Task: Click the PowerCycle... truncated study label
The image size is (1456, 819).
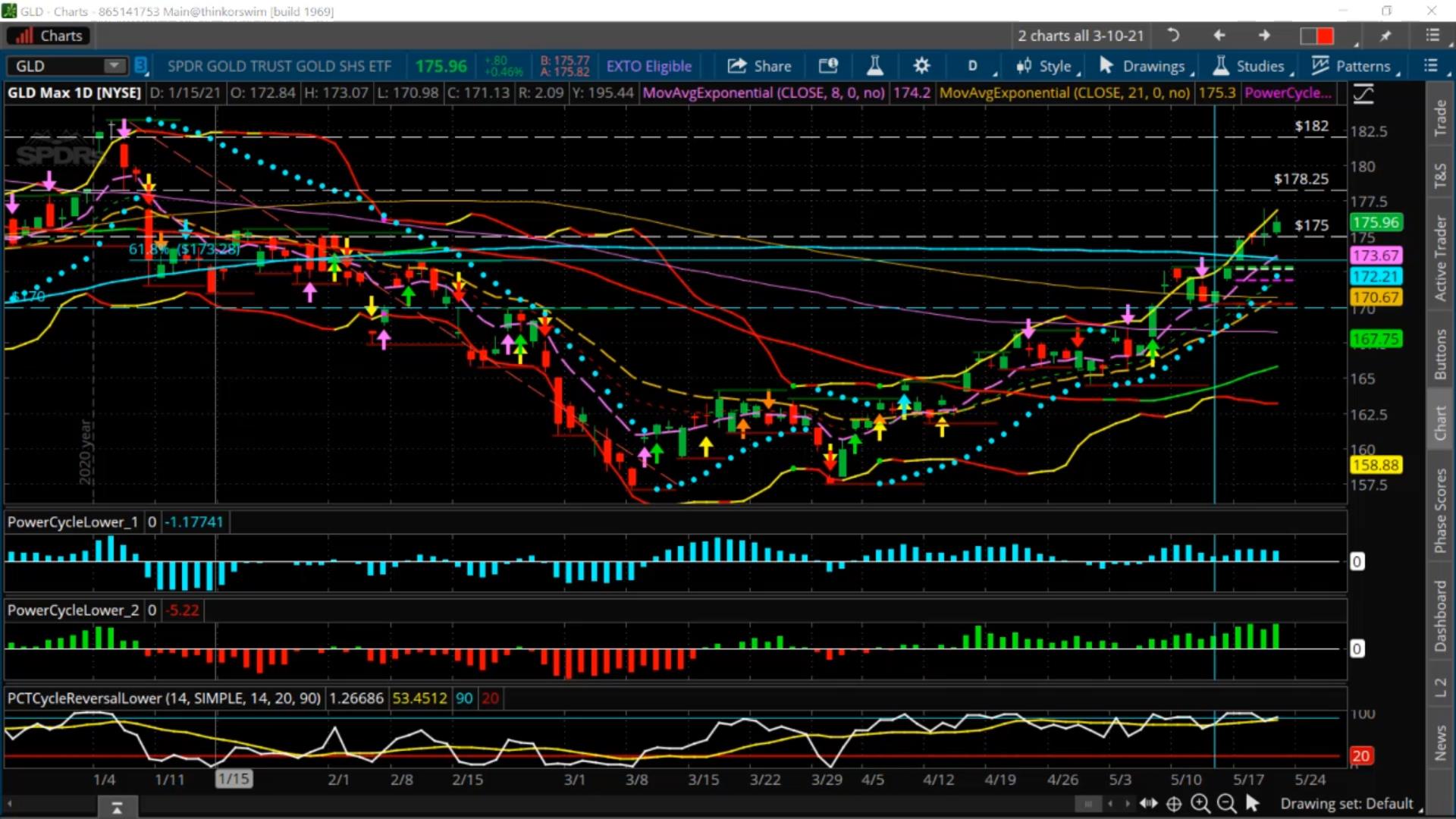Action: [x=1288, y=93]
